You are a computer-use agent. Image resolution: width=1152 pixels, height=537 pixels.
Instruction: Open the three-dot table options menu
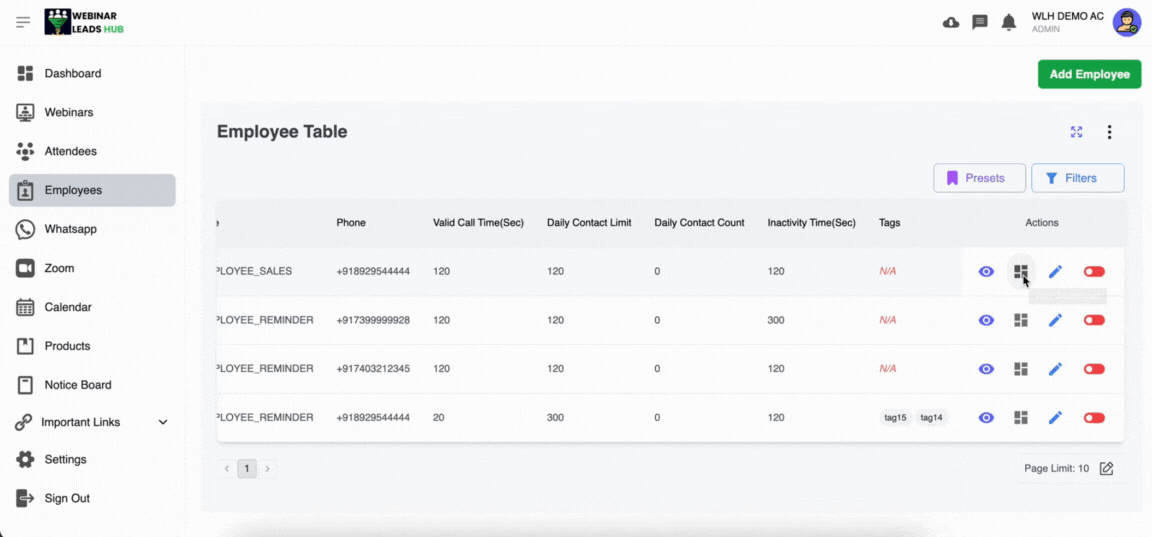[1109, 132]
